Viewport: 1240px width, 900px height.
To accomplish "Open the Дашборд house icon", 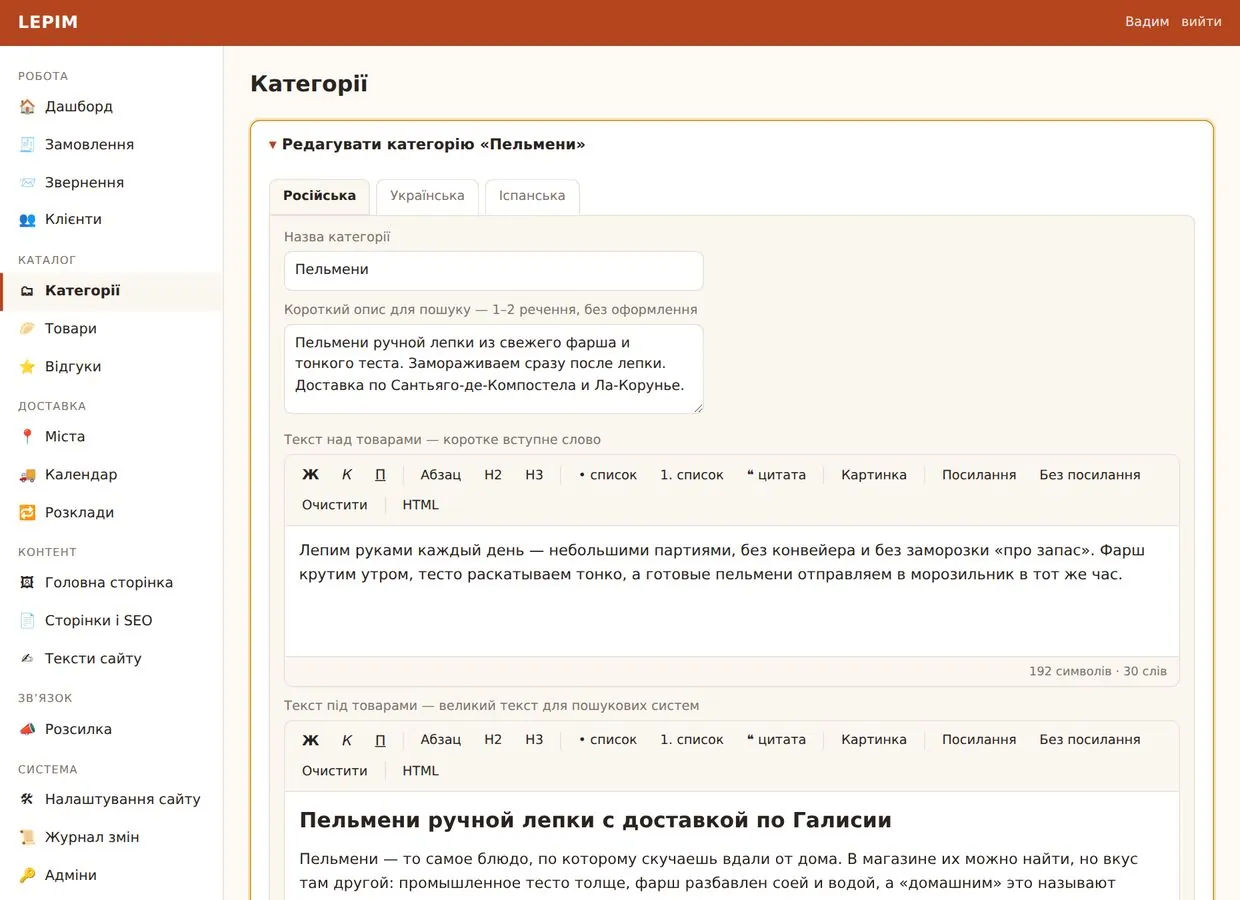I will coord(27,106).
